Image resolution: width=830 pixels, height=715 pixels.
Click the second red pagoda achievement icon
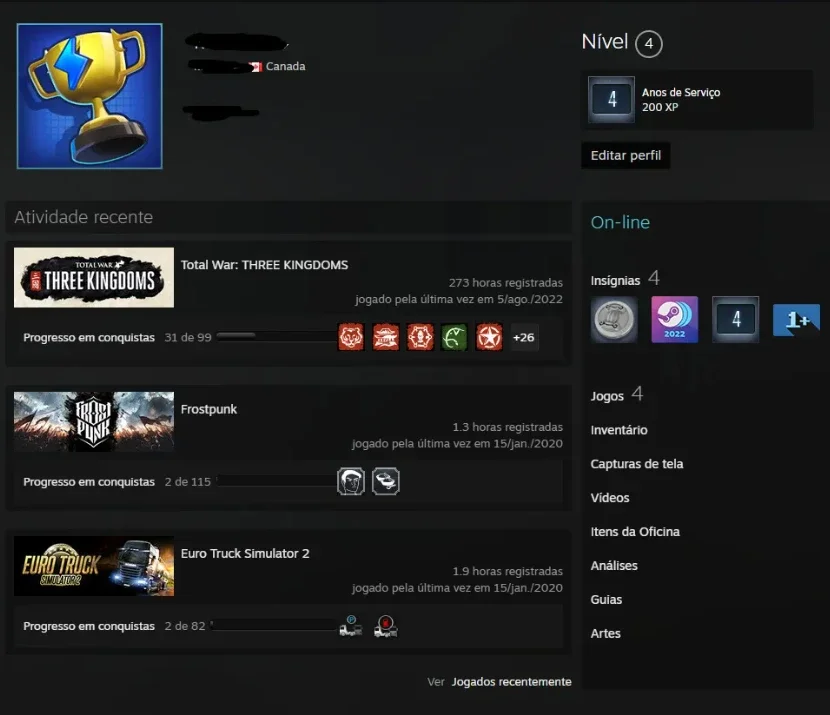(385, 337)
